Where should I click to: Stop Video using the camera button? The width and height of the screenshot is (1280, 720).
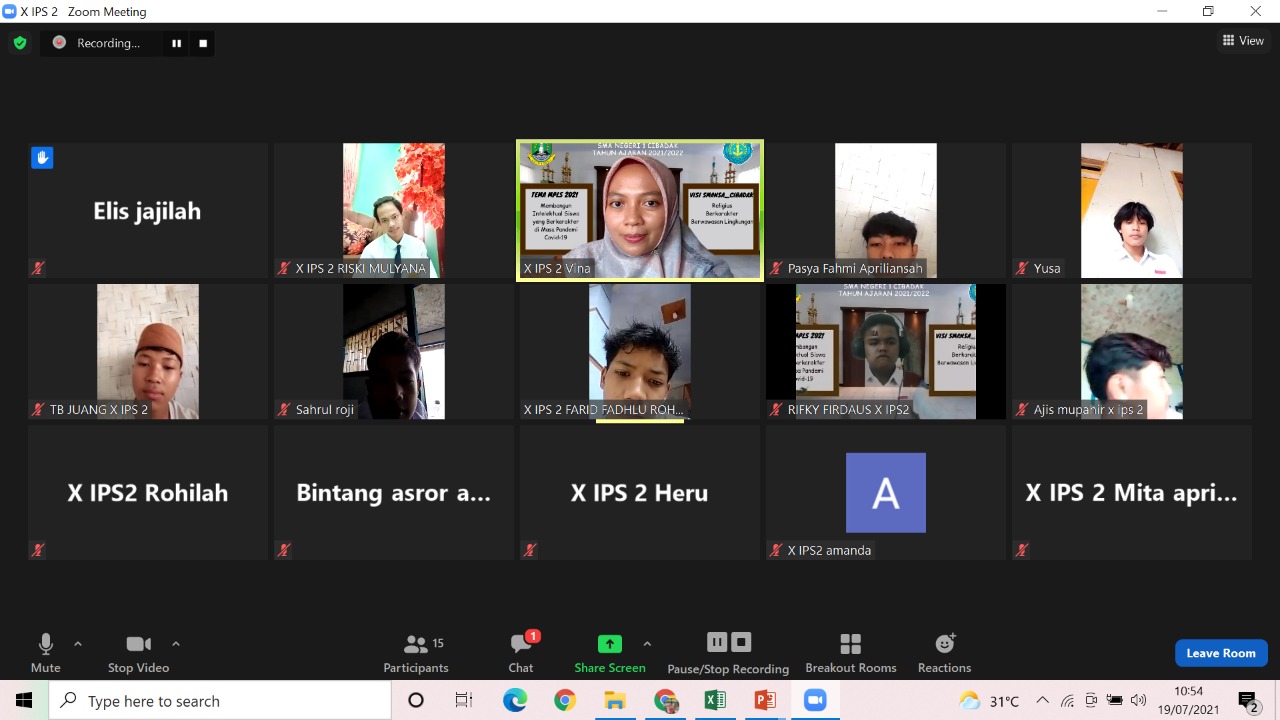[138, 654]
